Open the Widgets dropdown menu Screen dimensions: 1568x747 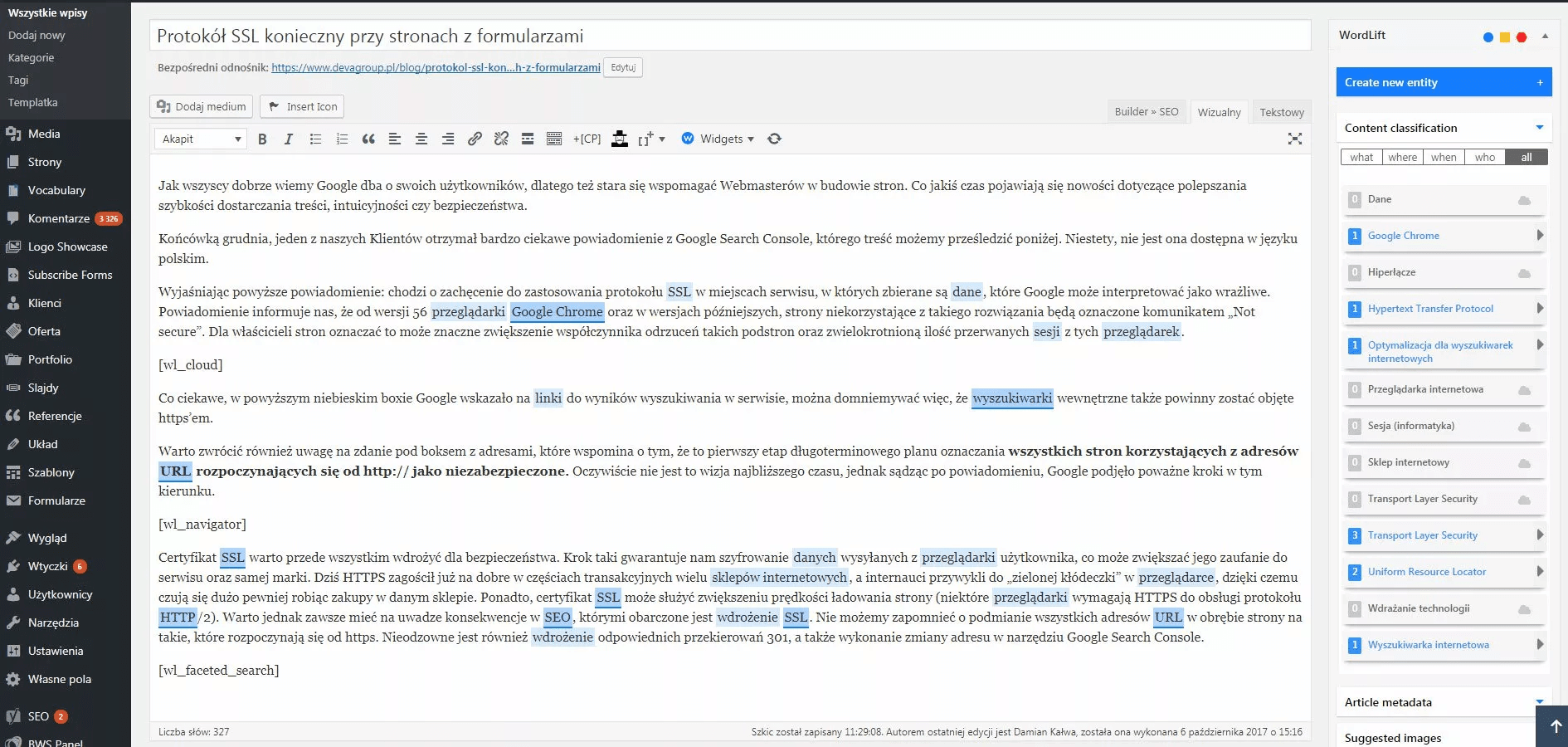pyautogui.click(x=718, y=139)
